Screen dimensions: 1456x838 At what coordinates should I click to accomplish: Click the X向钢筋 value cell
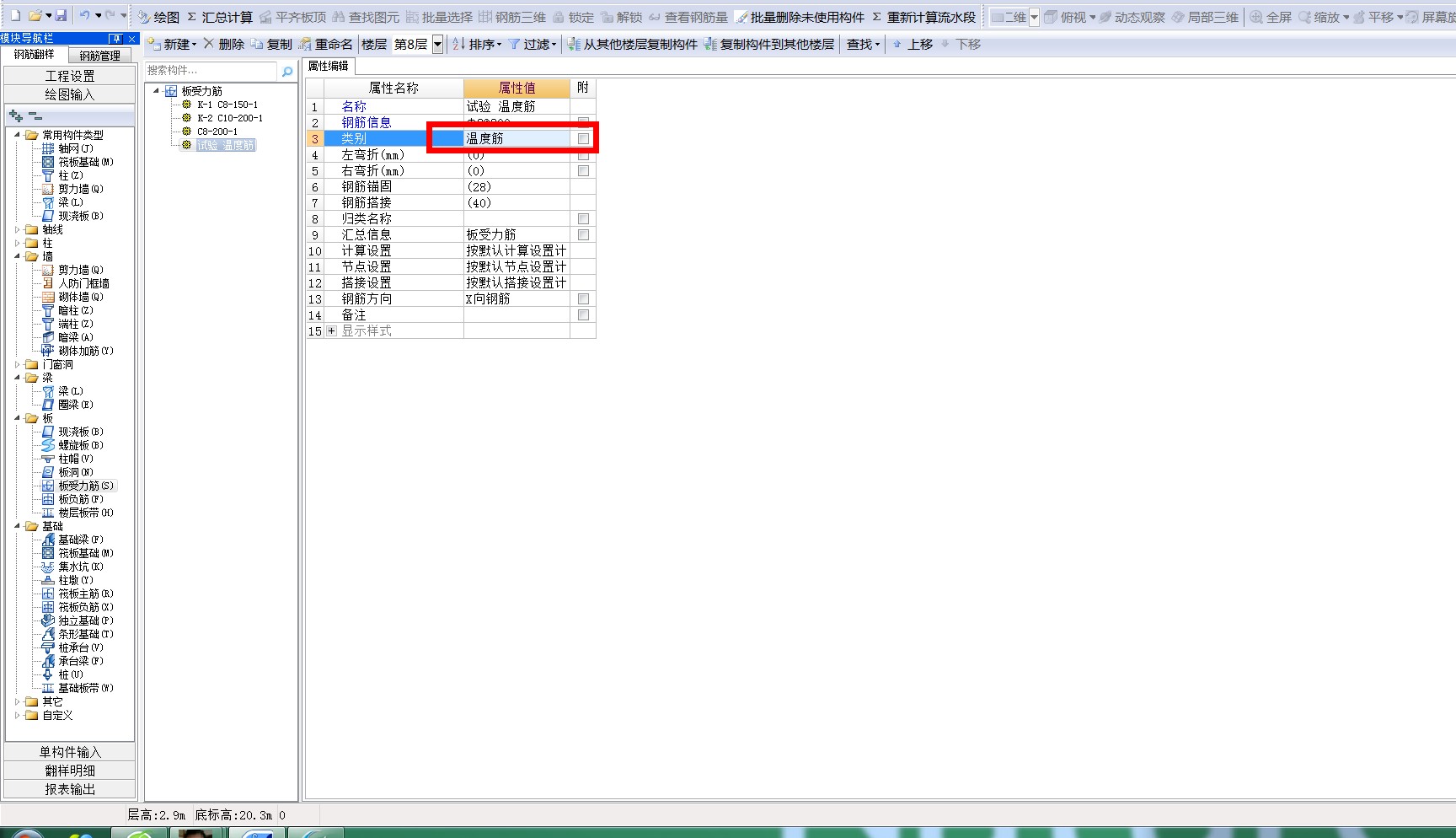tap(517, 298)
